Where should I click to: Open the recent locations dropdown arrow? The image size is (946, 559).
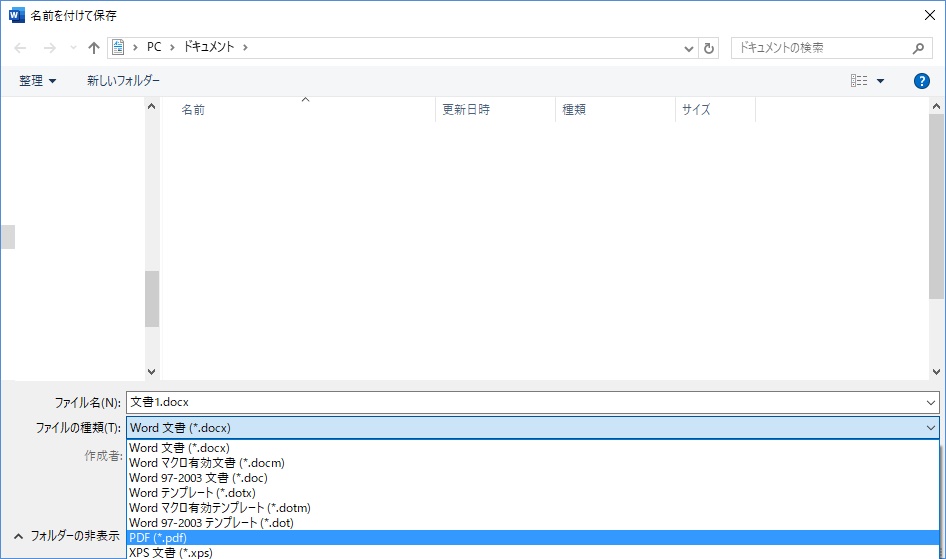[73, 48]
